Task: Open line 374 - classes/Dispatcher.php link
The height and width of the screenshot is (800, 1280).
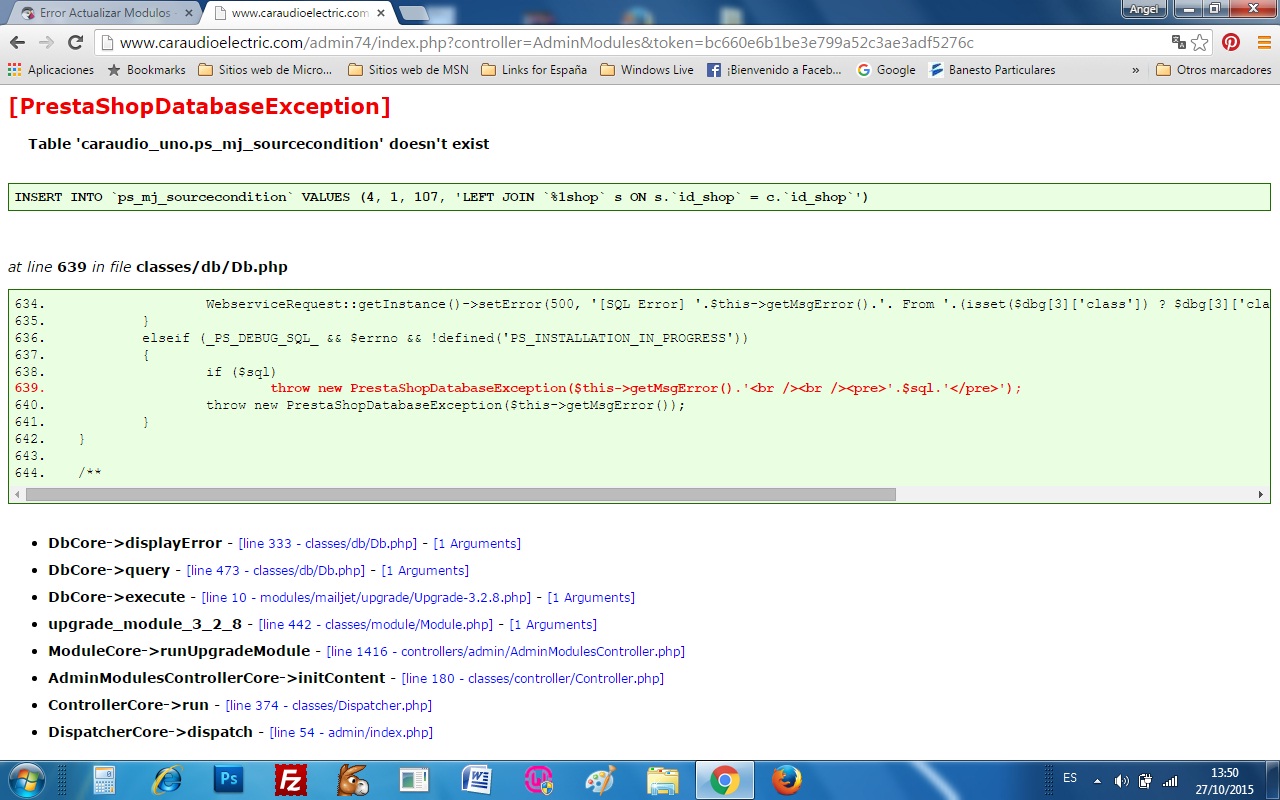Action: point(329,705)
